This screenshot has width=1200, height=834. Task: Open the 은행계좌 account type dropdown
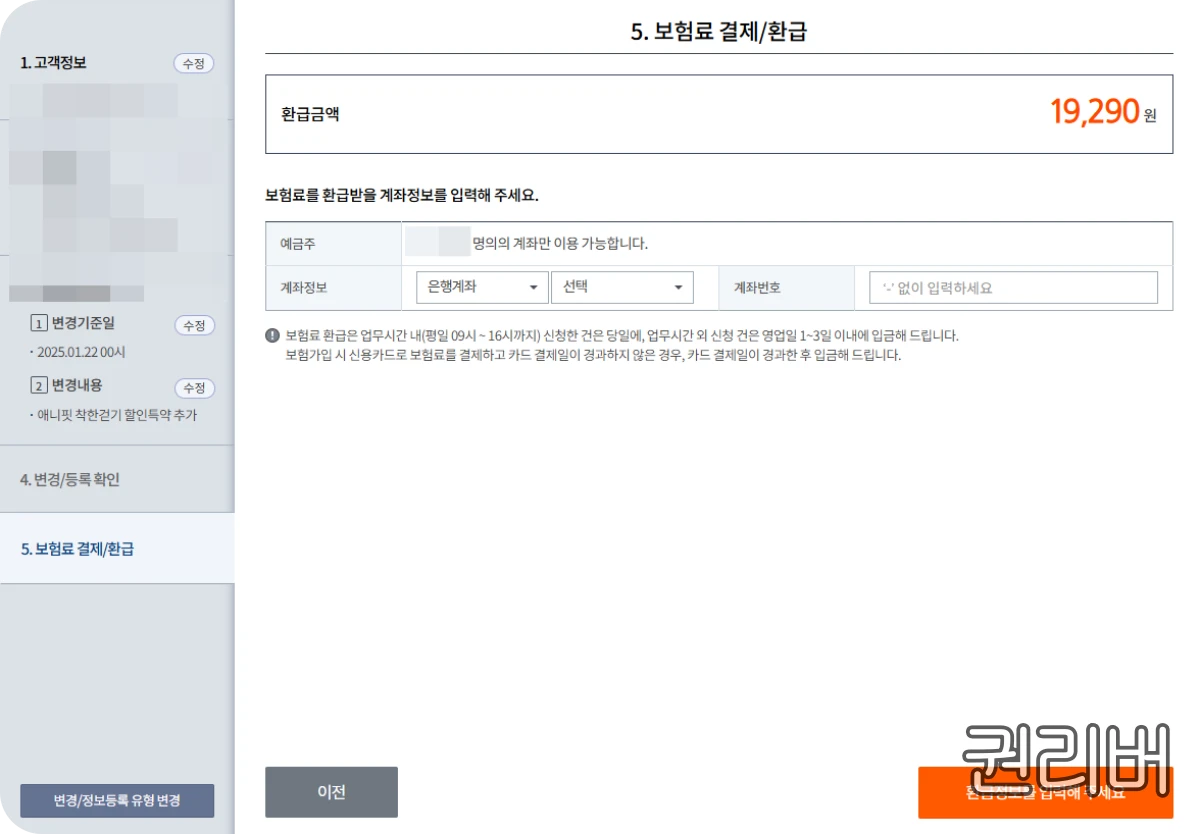click(x=481, y=287)
